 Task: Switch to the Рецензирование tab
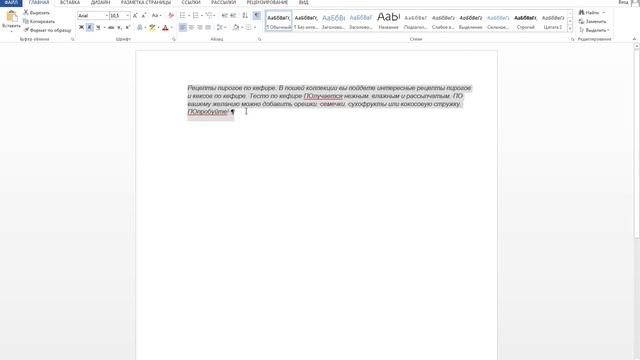pos(267,2)
